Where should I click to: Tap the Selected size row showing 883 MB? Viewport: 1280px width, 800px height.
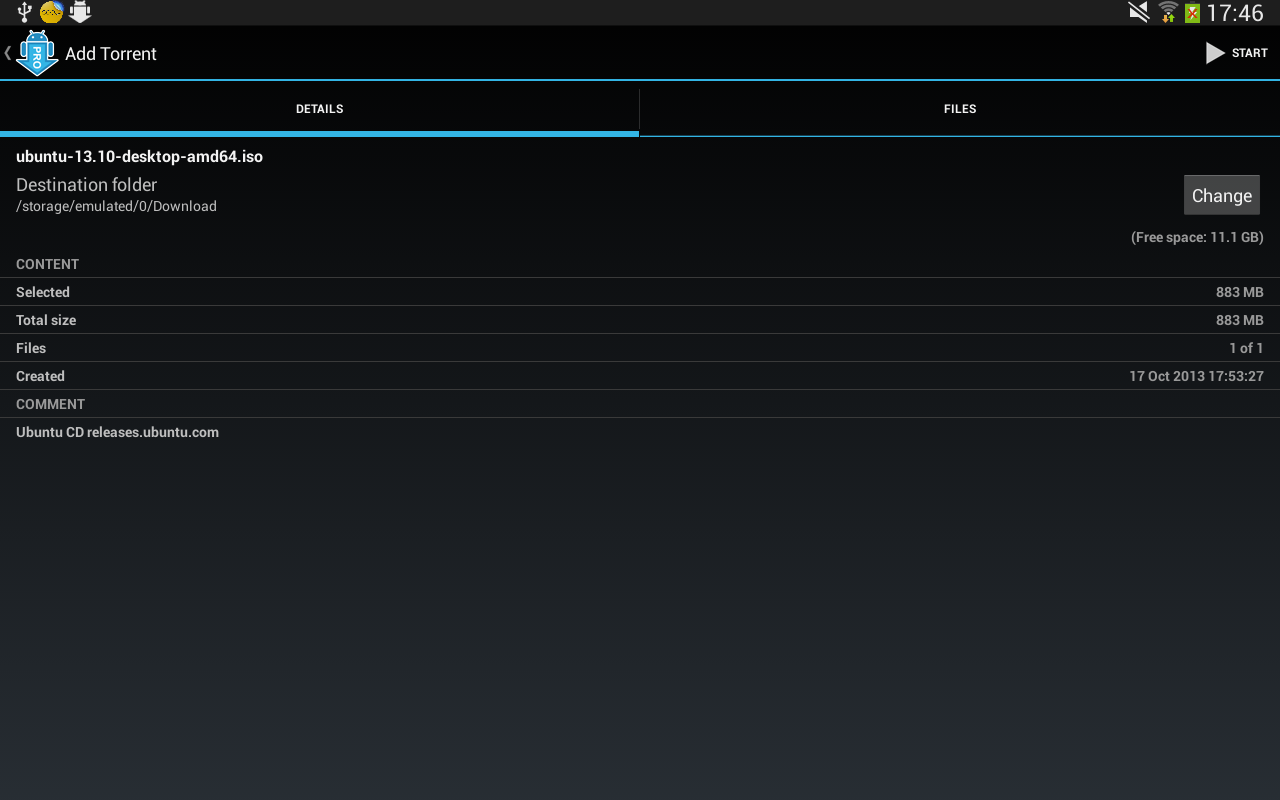tap(640, 292)
